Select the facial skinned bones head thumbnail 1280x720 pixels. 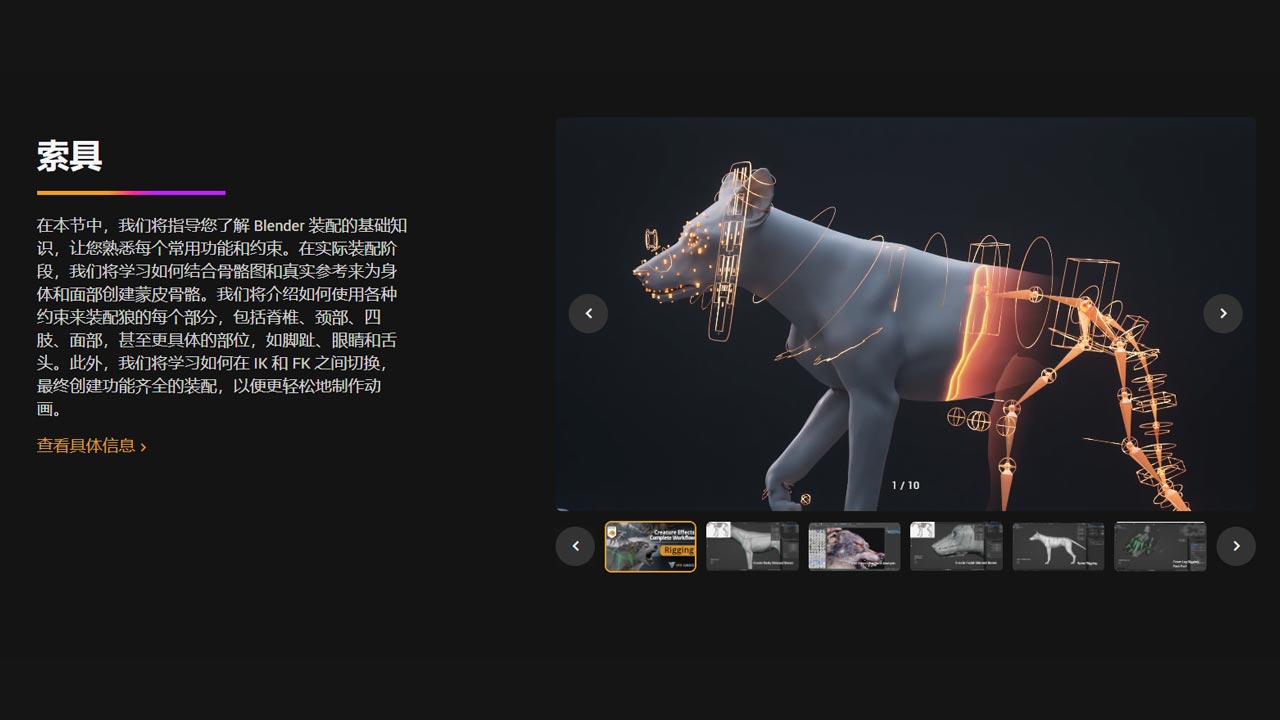956,546
